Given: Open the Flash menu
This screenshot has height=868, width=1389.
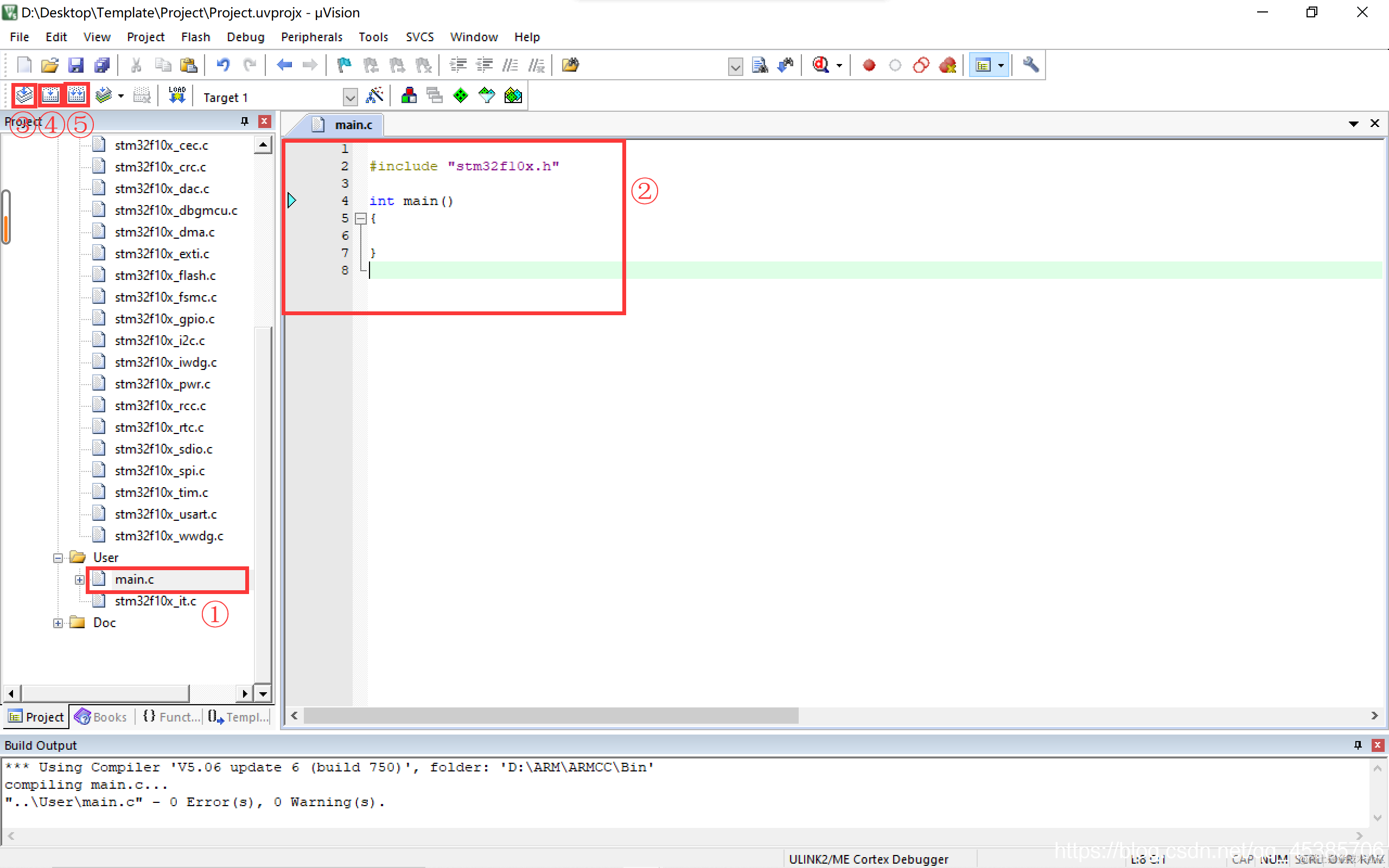Looking at the screenshot, I should [x=195, y=37].
